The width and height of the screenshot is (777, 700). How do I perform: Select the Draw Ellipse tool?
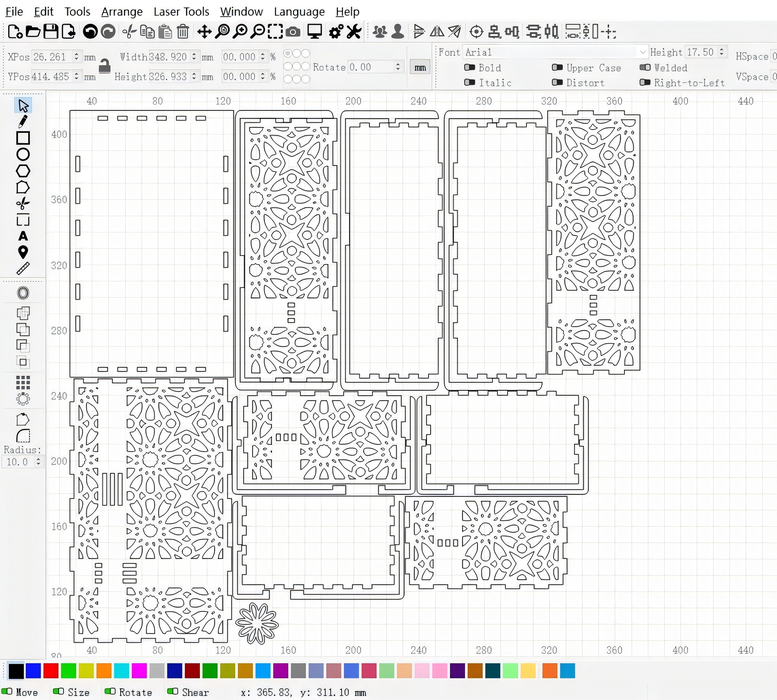[23, 154]
